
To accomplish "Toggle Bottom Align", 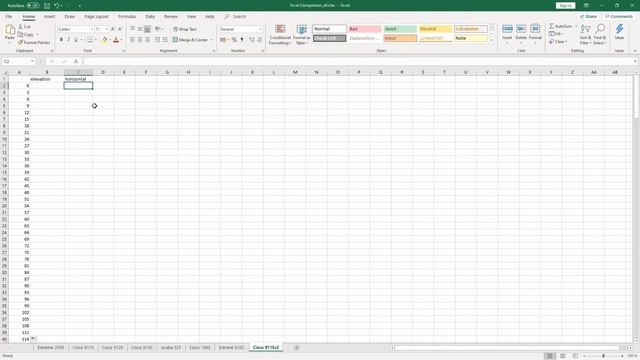I will pyautogui.click(x=147, y=29).
